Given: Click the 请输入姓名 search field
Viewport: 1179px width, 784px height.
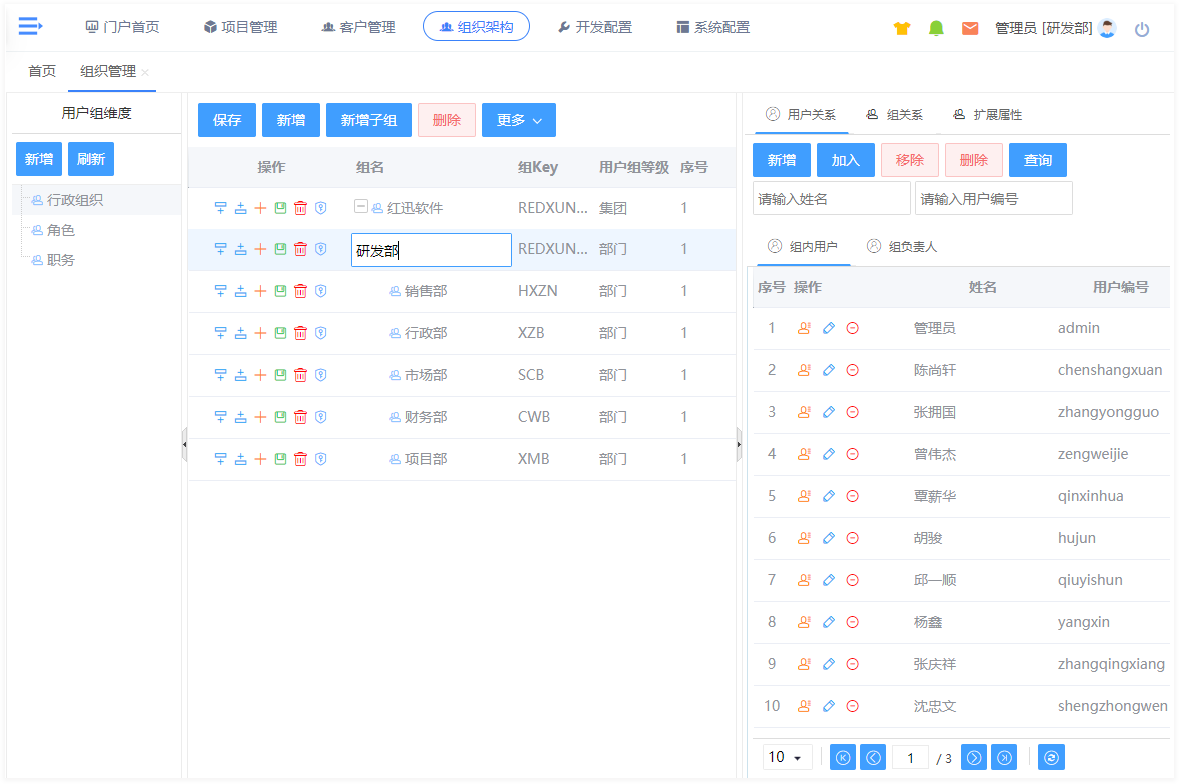Looking at the screenshot, I should (831, 199).
